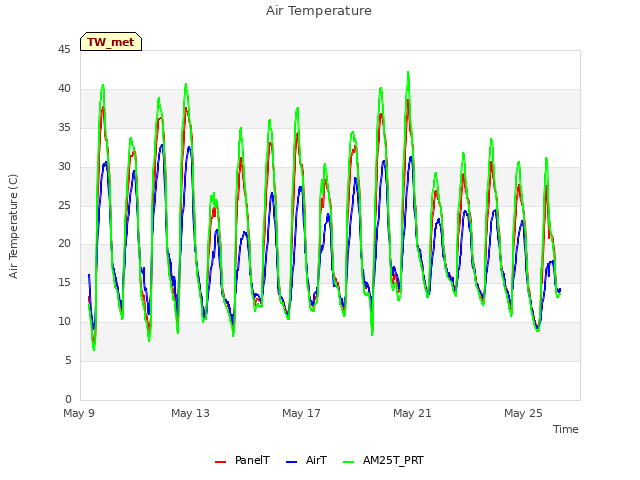The image size is (640, 480).
Task: Toggle the AirT legend entry
Action: (x=307, y=460)
